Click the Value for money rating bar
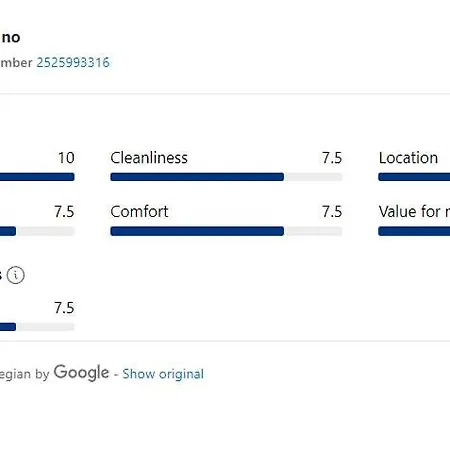The image size is (450, 450). tap(414, 231)
